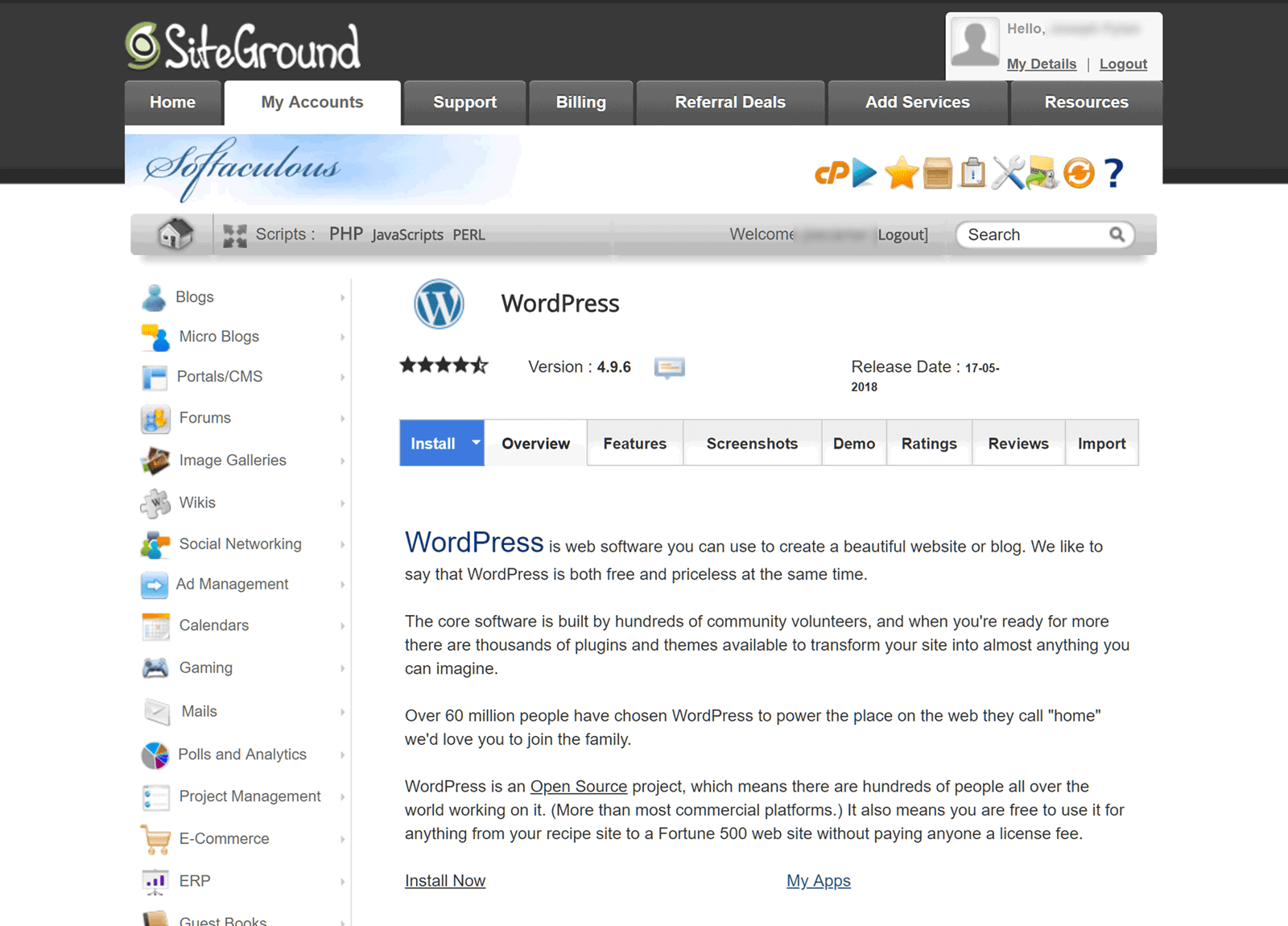Viewport: 1288px width, 926px height.
Task: Click the blue play Demos icon
Action: point(865,172)
